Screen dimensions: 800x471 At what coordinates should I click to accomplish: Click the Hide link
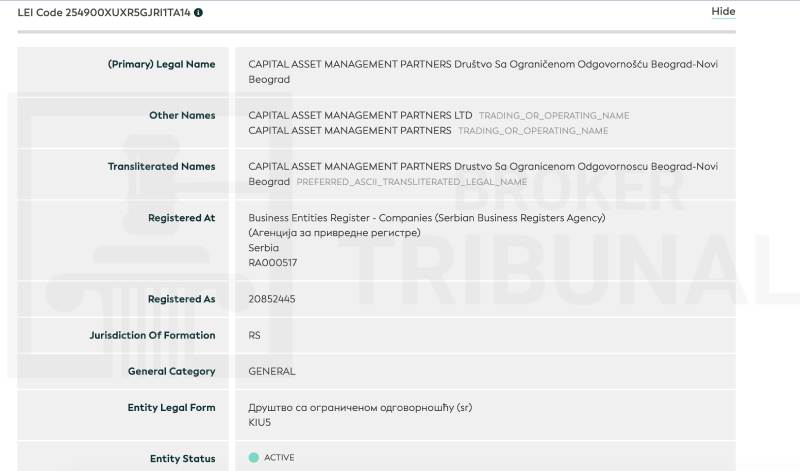coord(723,11)
